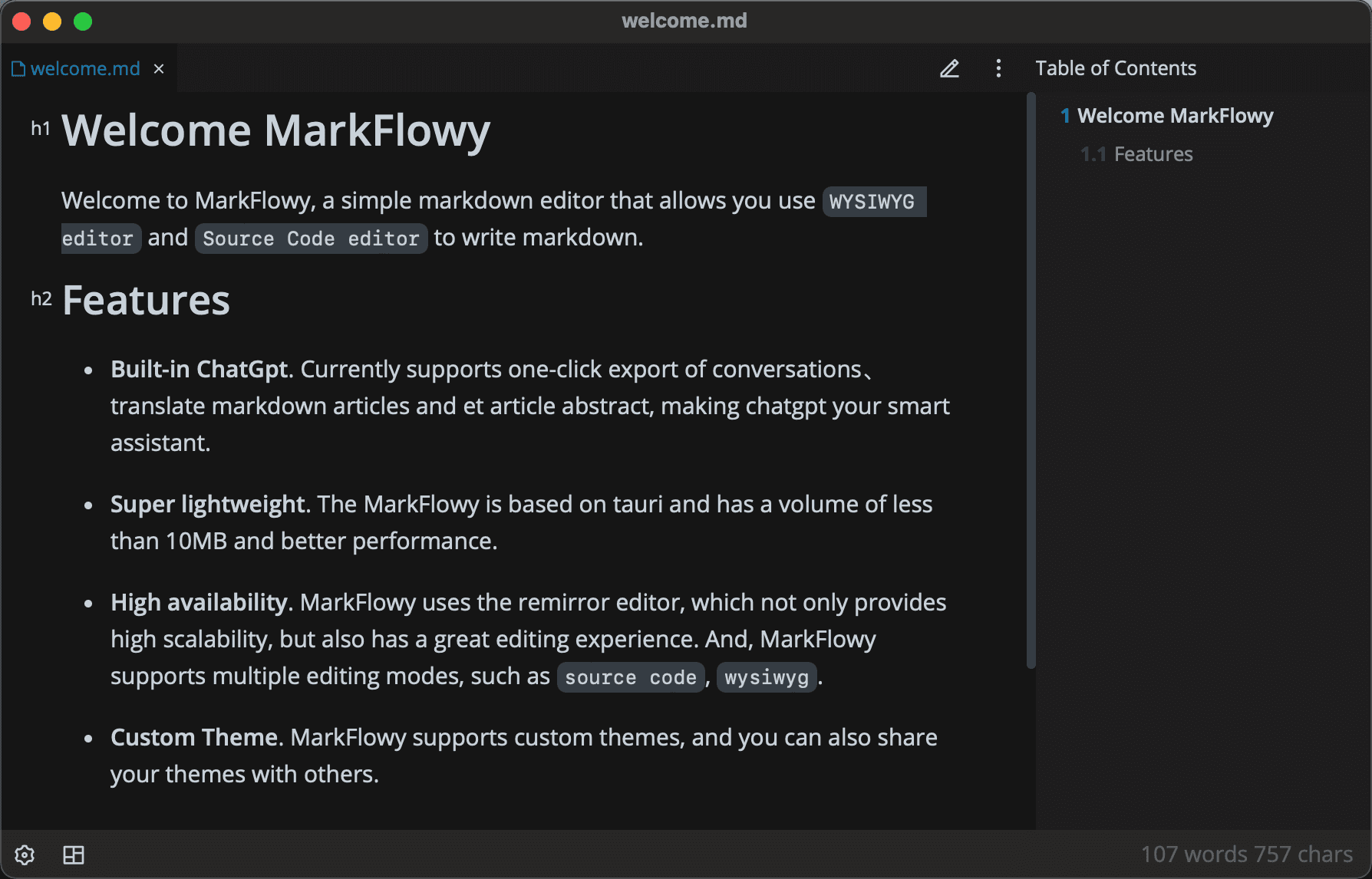Click the WYSIWYG inline code

coord(874,202)
